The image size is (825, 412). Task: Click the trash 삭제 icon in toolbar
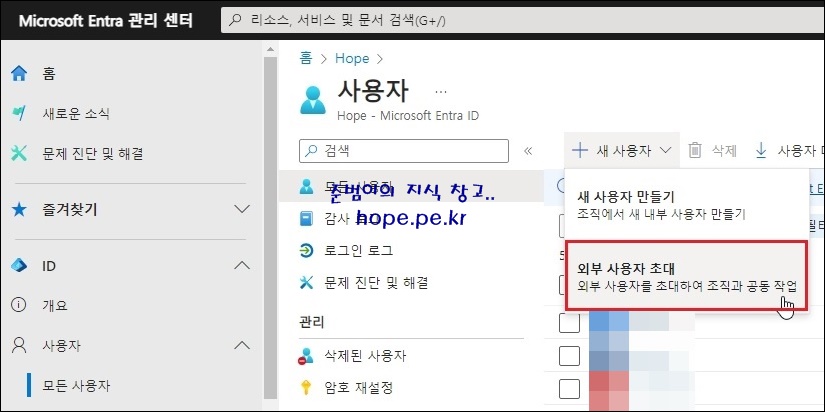point(695,150)
